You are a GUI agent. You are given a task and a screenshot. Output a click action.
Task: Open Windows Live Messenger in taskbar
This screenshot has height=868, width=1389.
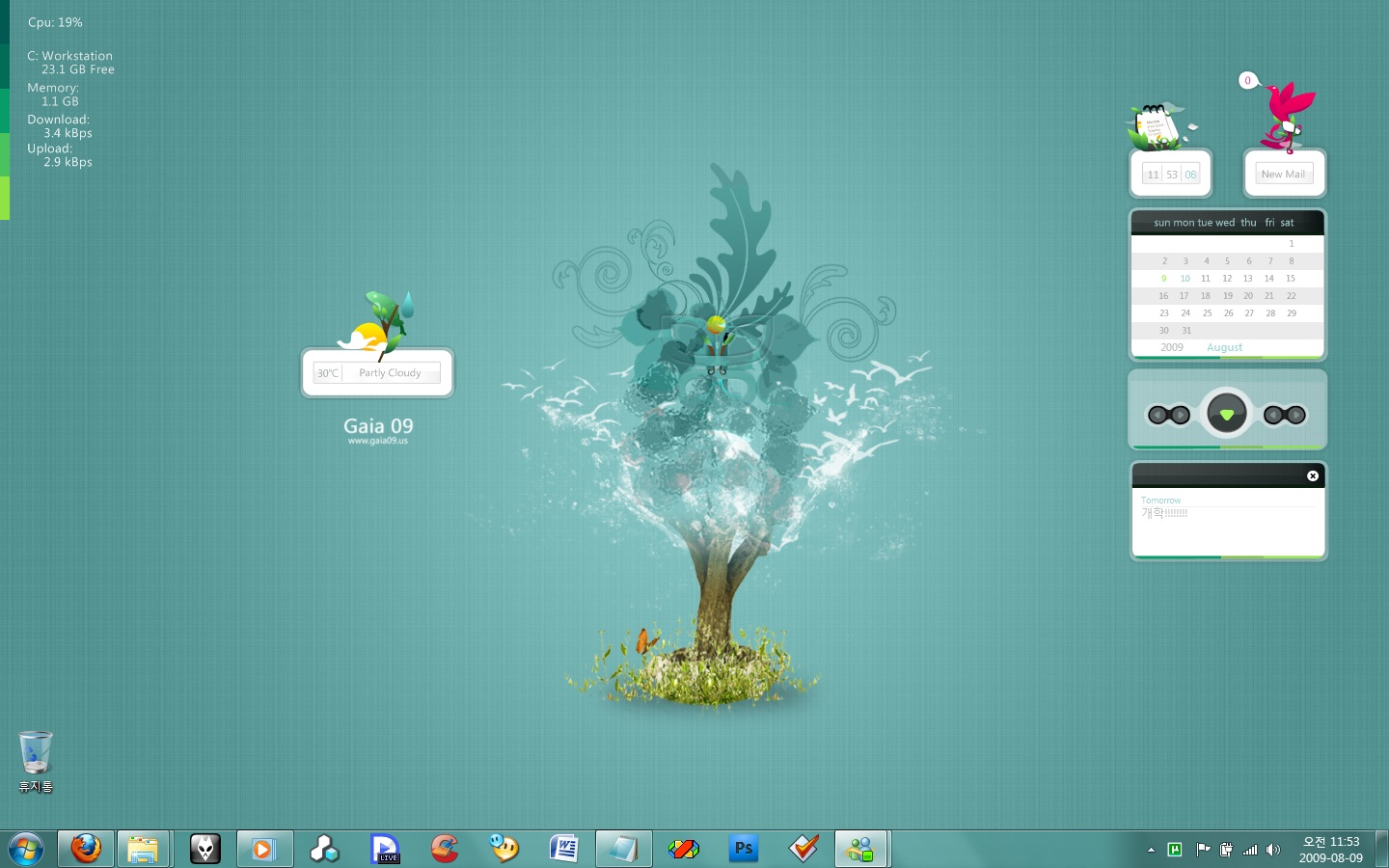pos(861,850)
